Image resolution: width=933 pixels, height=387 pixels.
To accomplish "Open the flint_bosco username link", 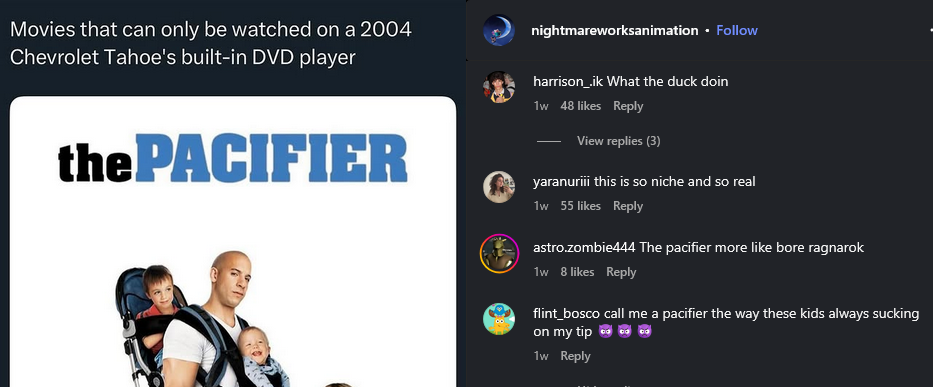I will (566, 314).
